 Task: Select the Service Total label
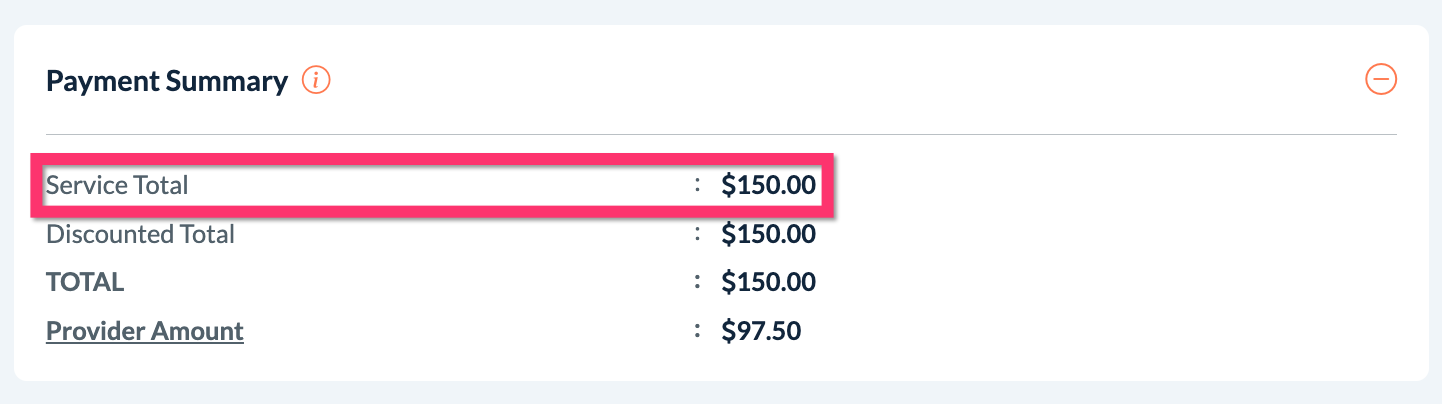[117, 185]
